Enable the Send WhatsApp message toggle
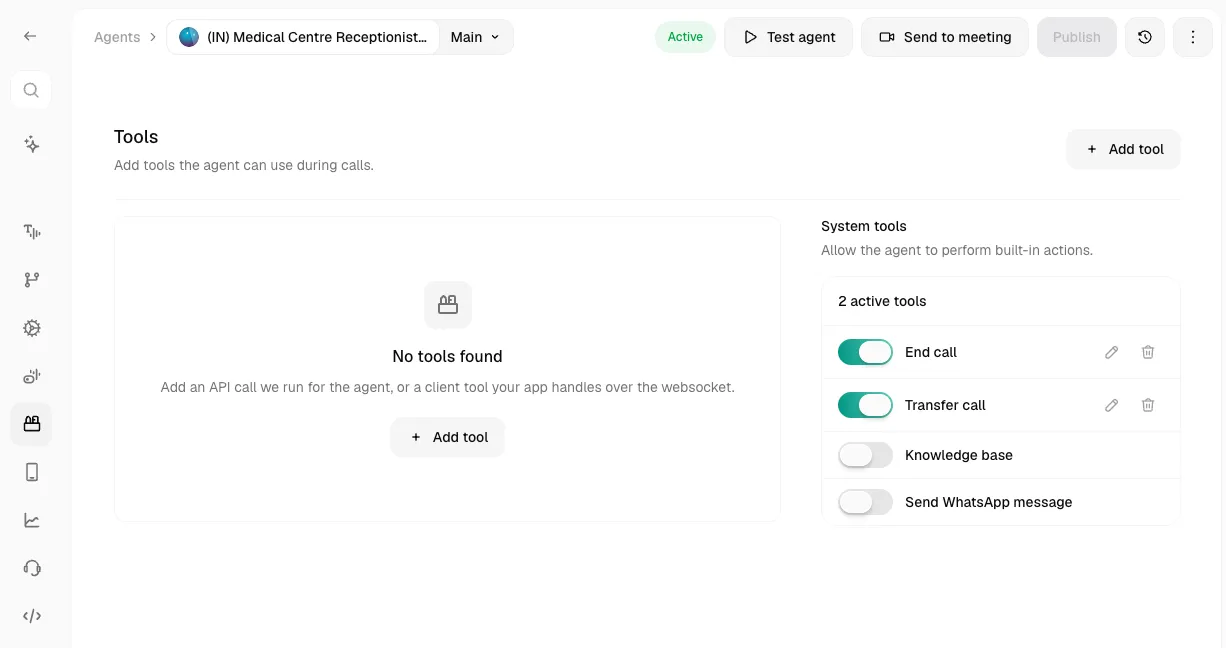 tap(865, 502)
